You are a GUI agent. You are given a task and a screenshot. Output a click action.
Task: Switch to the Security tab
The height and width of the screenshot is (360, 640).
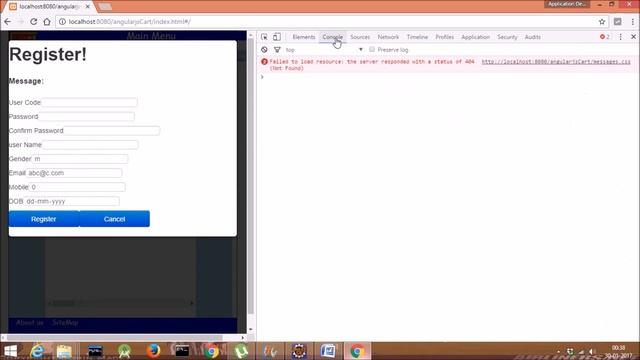tap(507, 37)
